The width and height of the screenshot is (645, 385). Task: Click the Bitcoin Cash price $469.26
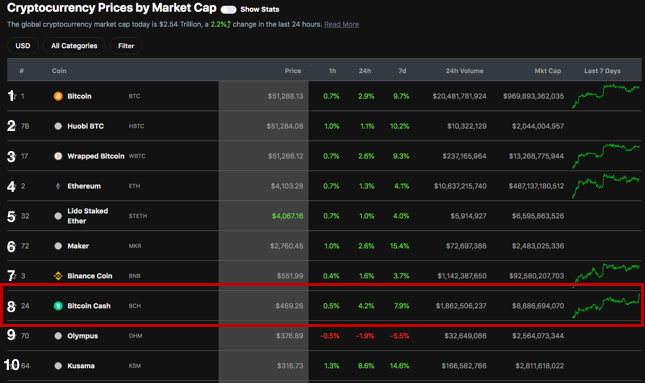290,306
